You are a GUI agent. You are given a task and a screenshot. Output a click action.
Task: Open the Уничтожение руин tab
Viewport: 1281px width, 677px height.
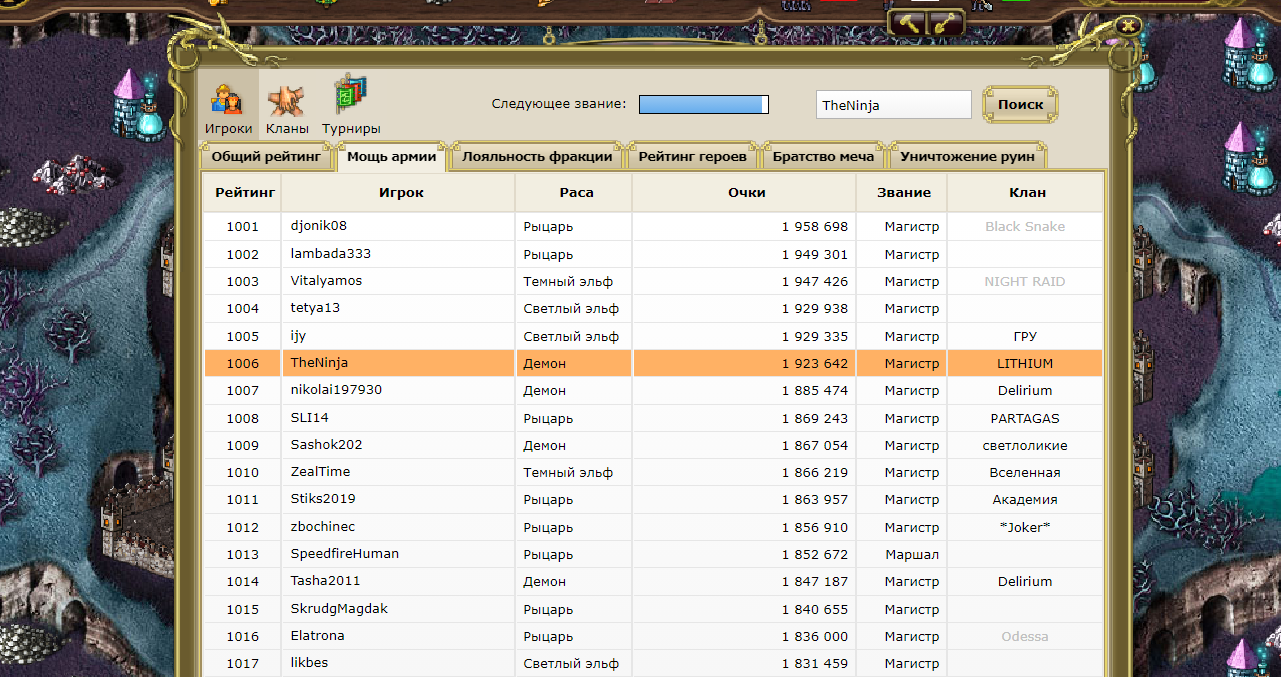click(967, 157)
